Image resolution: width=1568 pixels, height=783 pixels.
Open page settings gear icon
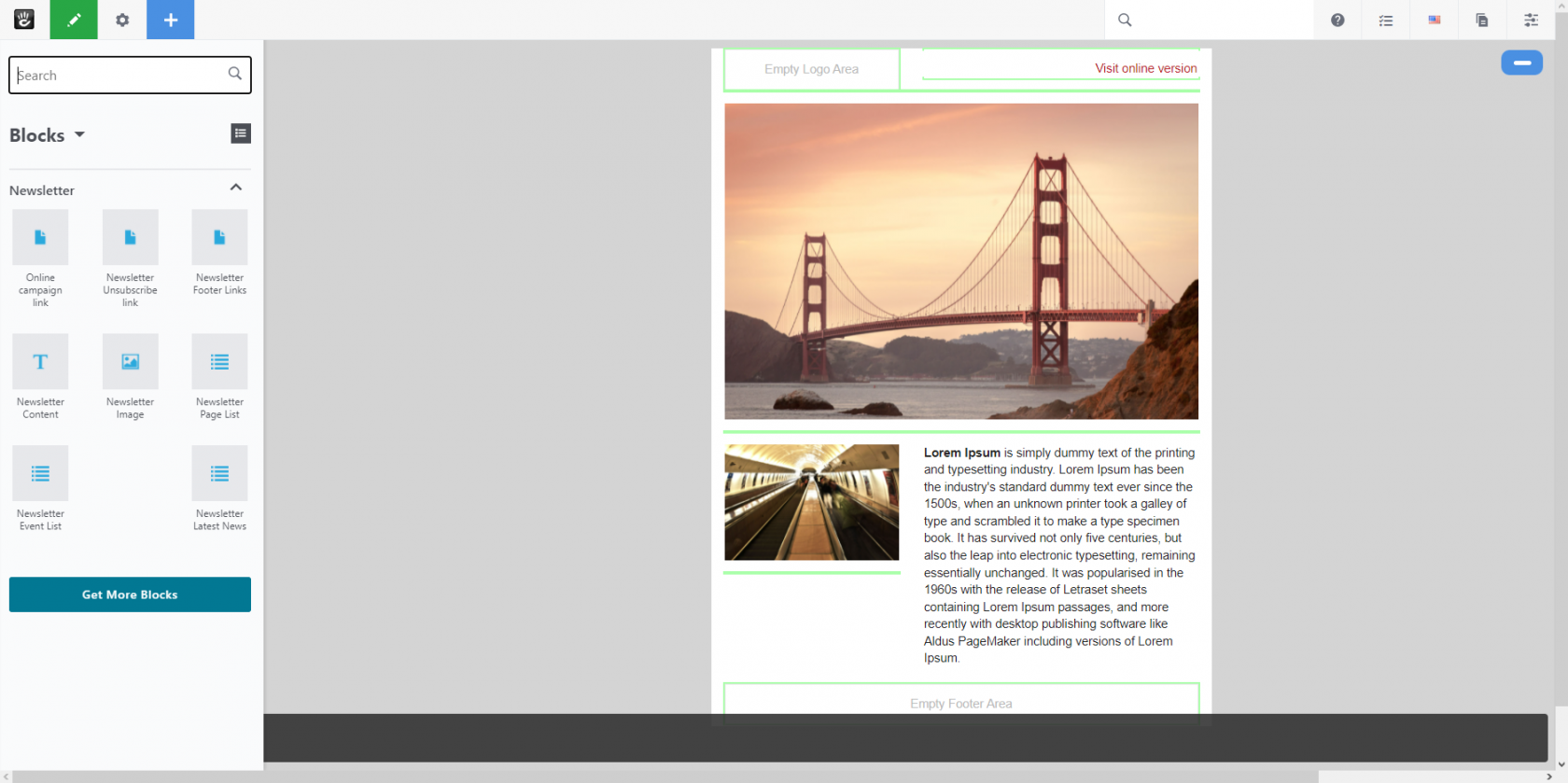pyautogui.click(x=122, y=20)
